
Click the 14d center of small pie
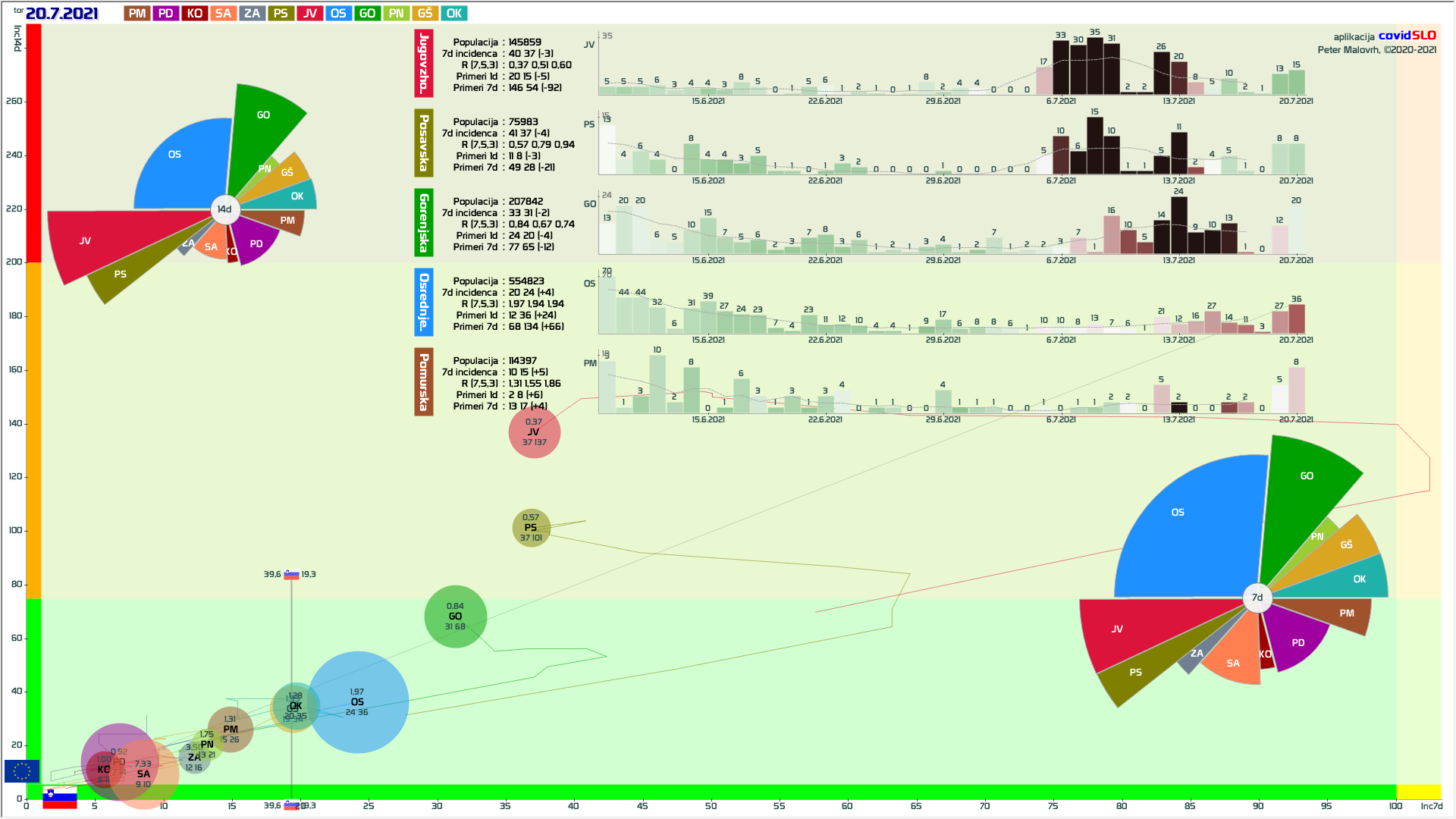224,209
